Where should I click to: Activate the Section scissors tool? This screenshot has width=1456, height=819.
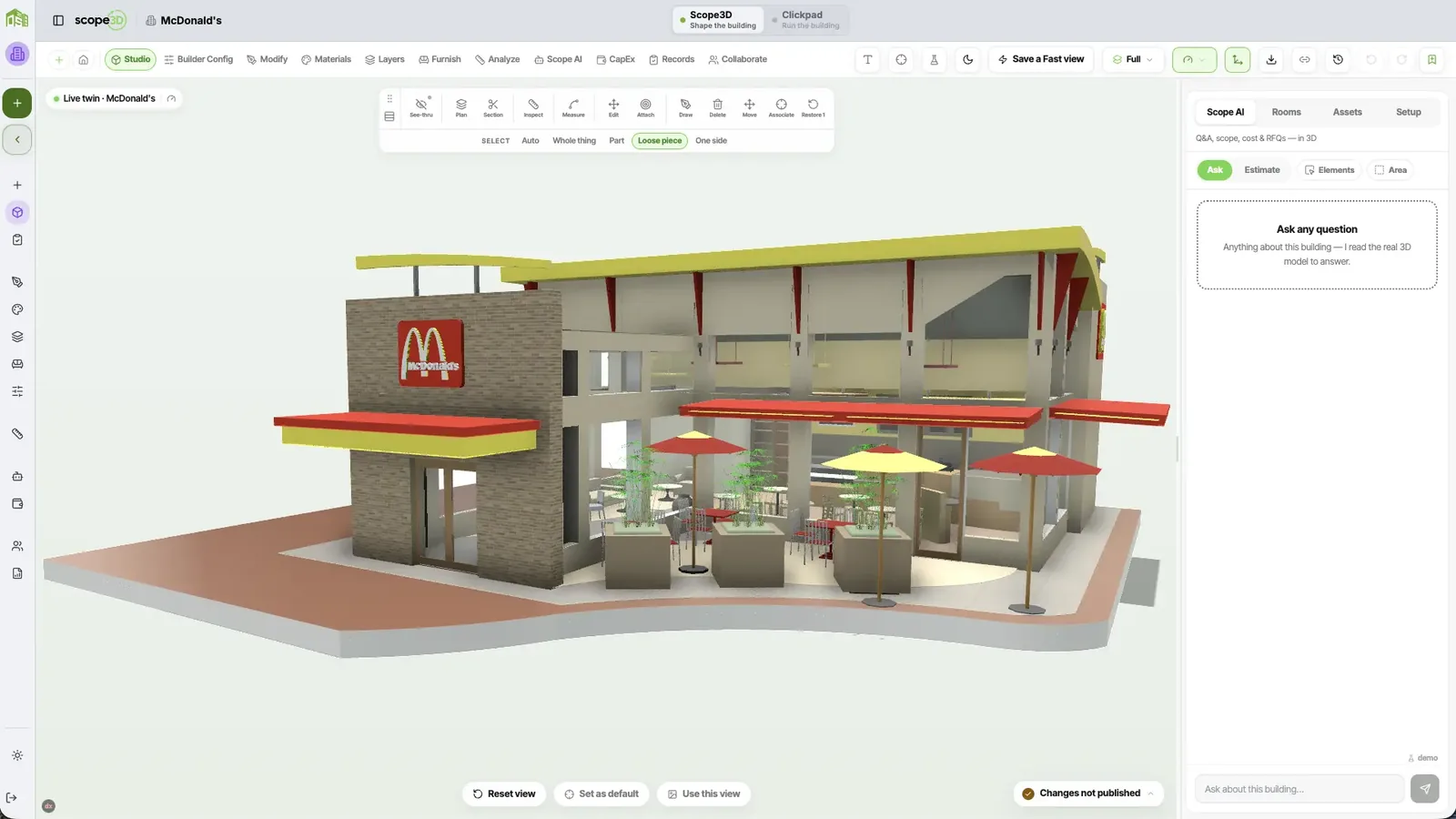(x=493, y=107)
